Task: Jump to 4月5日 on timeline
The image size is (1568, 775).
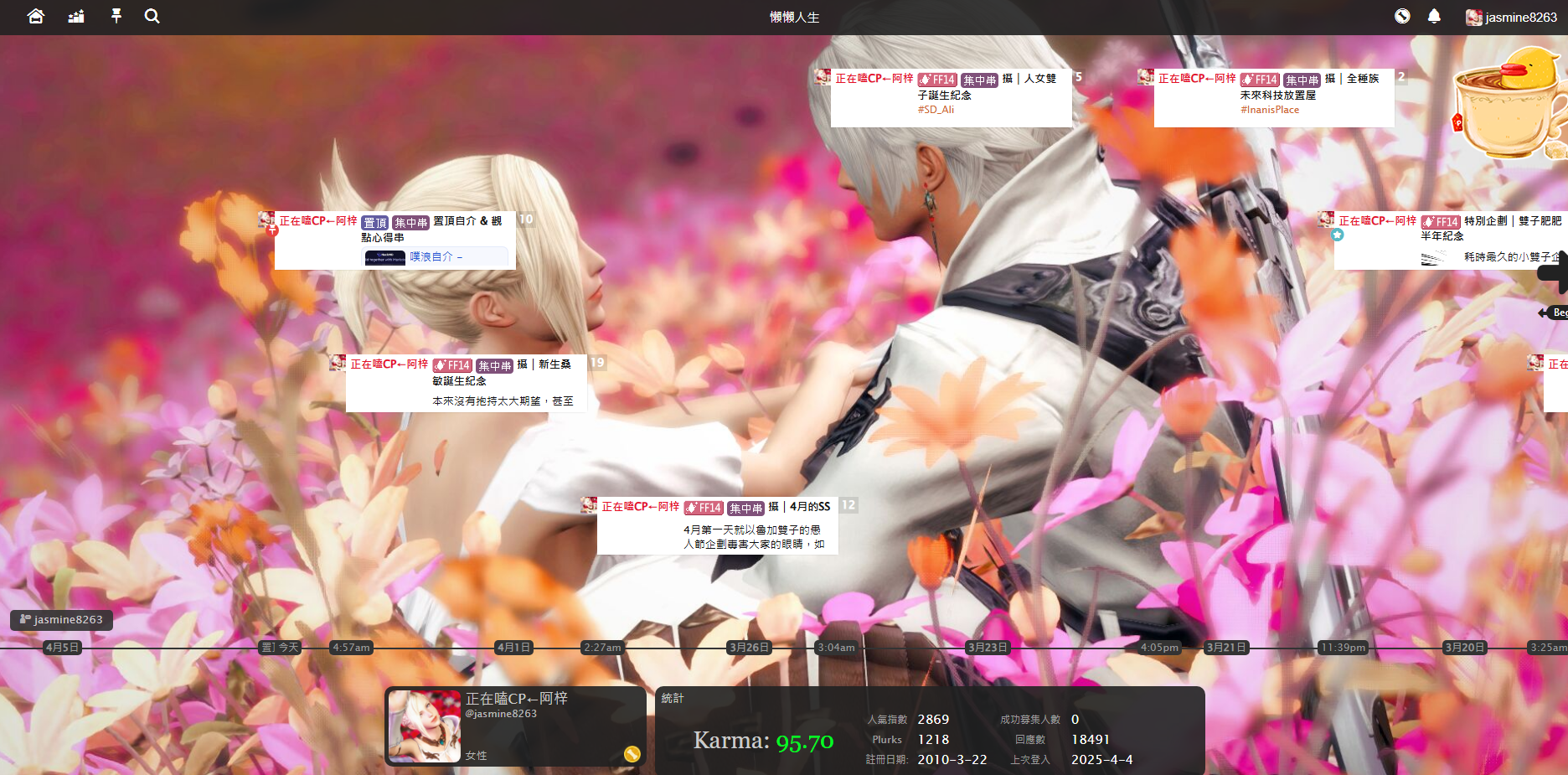Action: pos(62,648)
